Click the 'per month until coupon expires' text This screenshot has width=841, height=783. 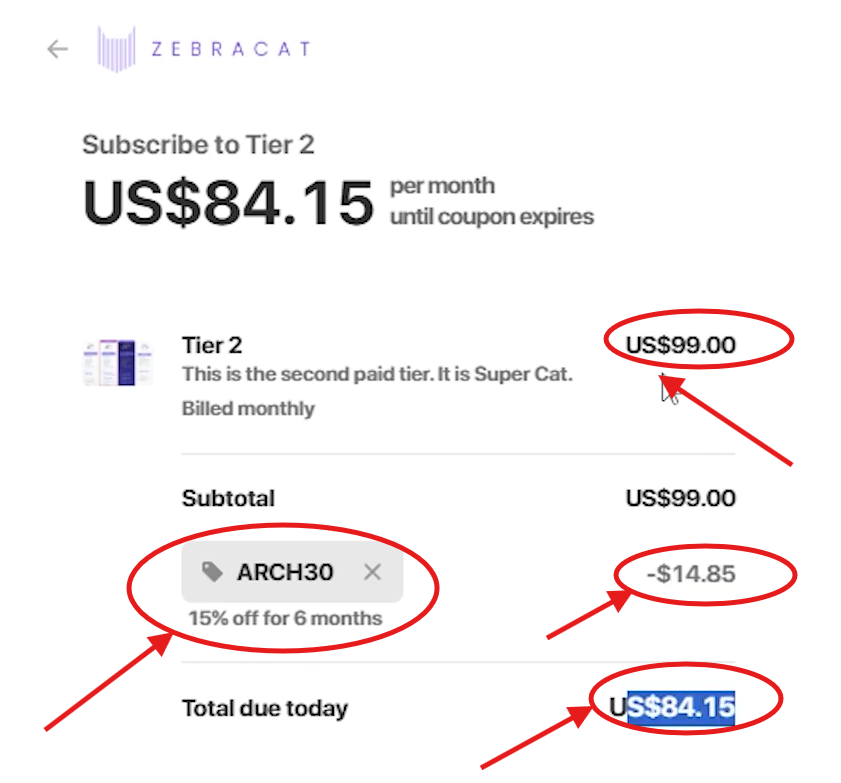(x=491, y=200)
